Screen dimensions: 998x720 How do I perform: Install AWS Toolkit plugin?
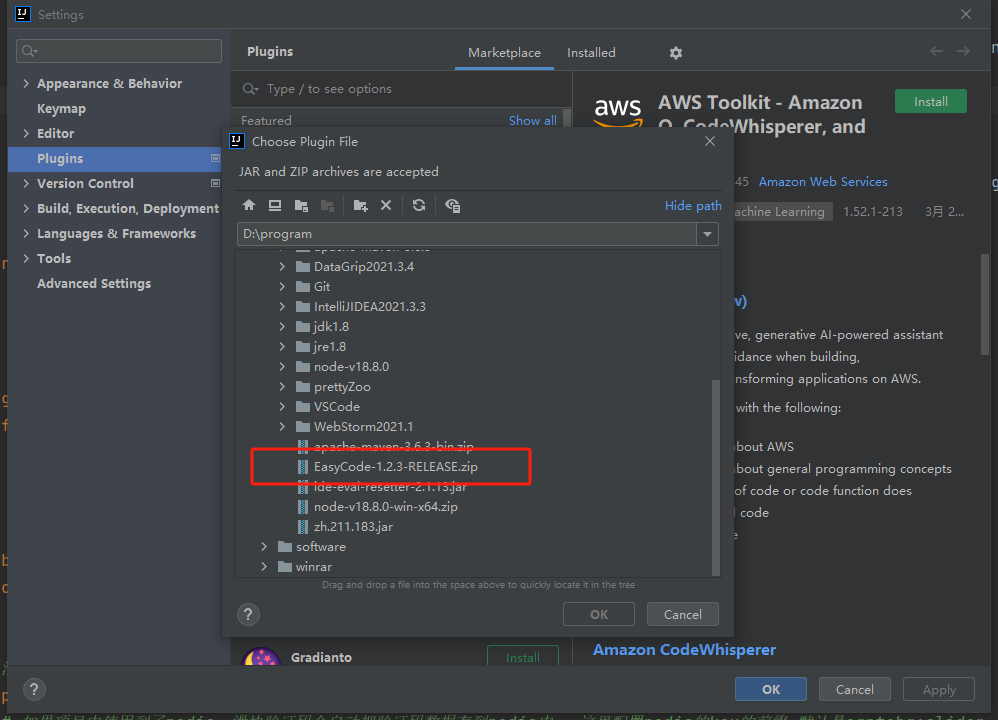click(931, 102)
